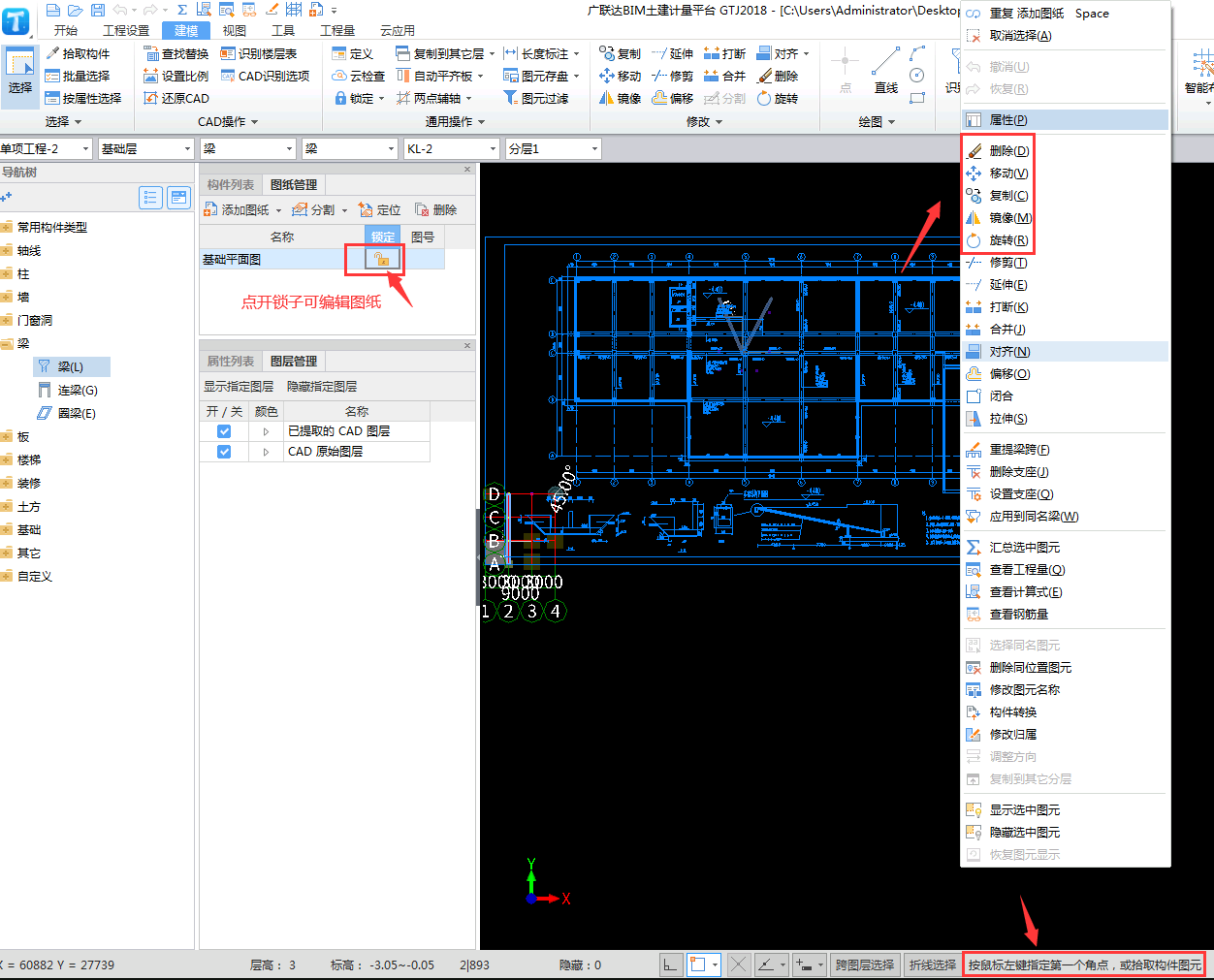Uncheck 已提取的 CAD 图层 visibility checkbox
Viewport: 1214px width, 980px height.
point(224,431)
